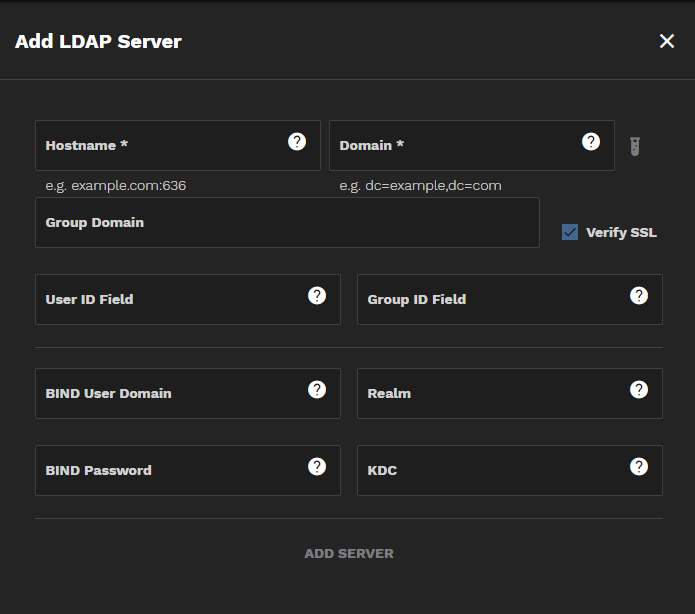The image size is (695, 614).
Task: Click inside the BIND User Domain field
Action: pyautogui.click(x=170, y=394)
